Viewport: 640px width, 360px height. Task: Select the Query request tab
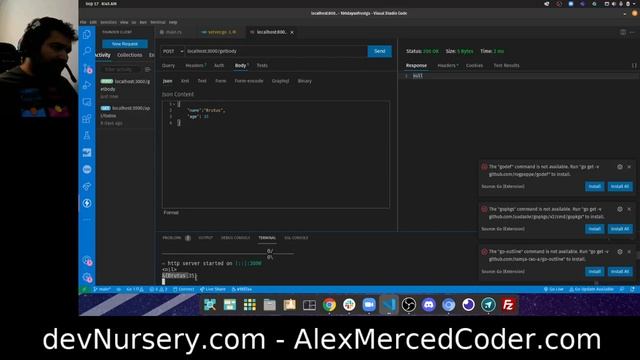(168, 65)
